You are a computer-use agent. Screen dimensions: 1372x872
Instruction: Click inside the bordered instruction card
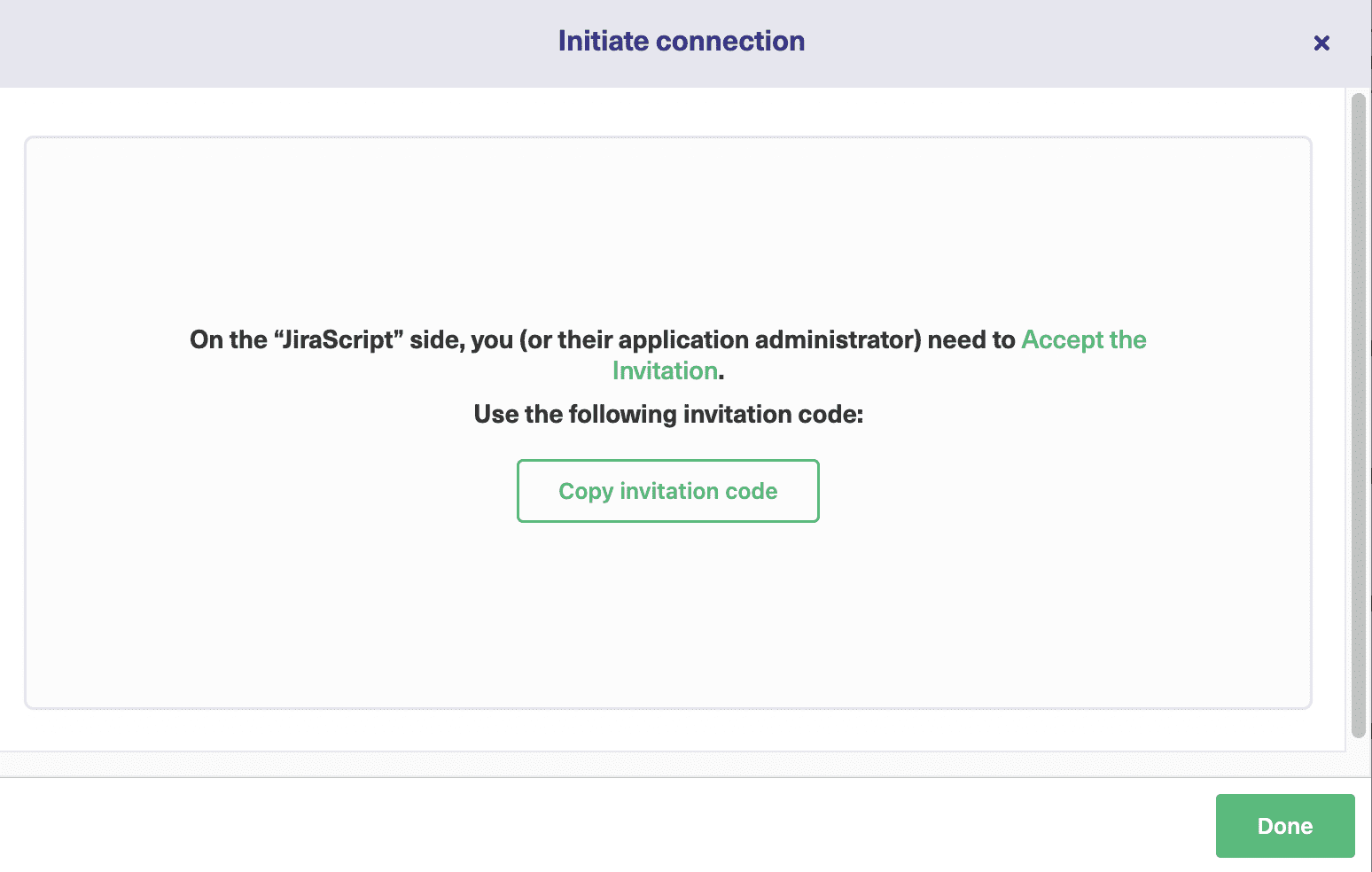tap(669, 620)
